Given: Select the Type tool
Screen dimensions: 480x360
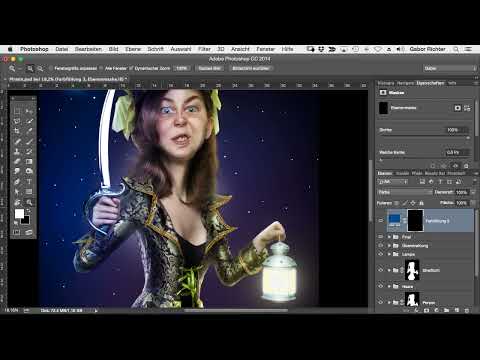Looking at the screenshot, I should 29,182.
